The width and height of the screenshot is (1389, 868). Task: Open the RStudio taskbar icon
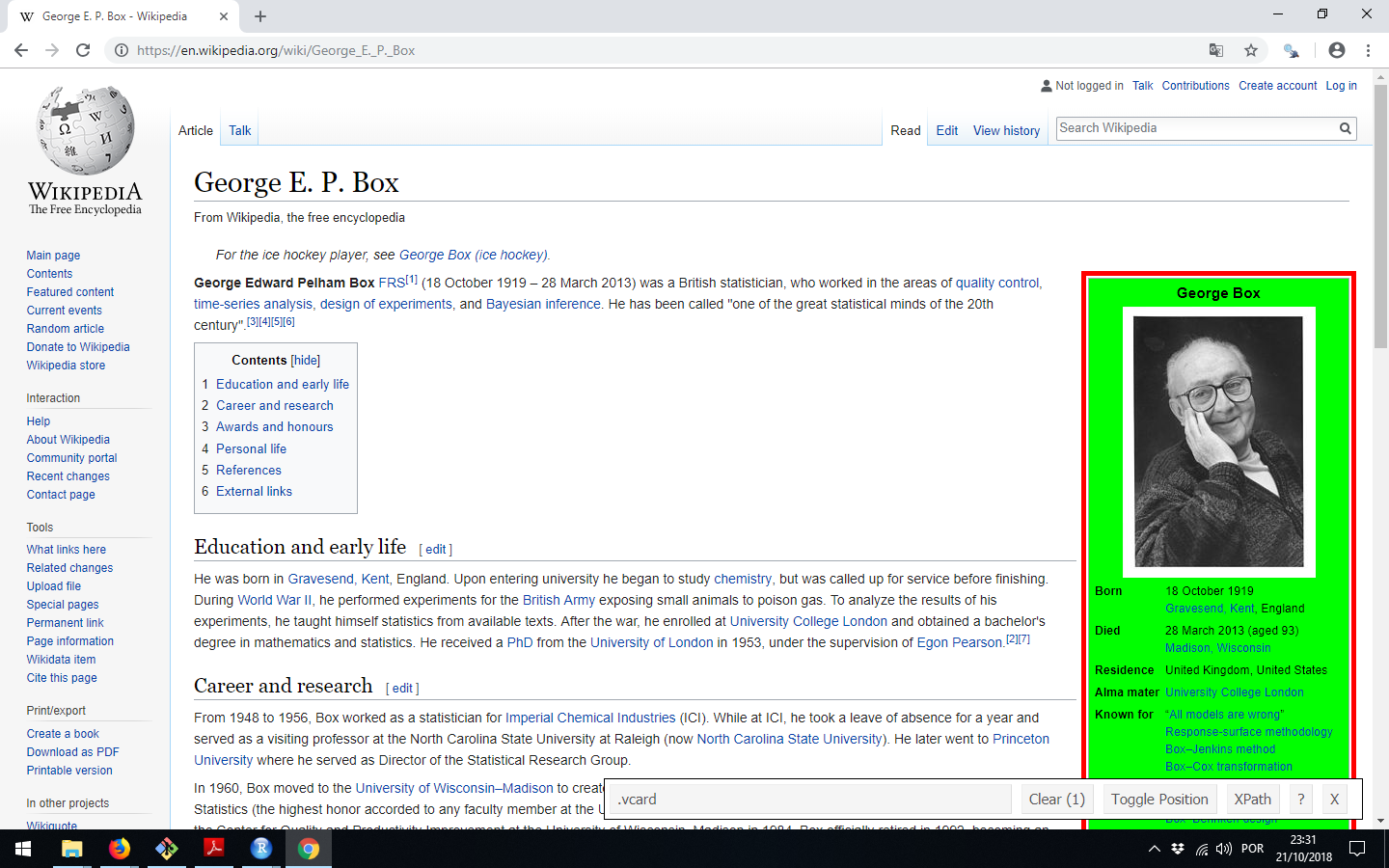[x=261, y=849]
